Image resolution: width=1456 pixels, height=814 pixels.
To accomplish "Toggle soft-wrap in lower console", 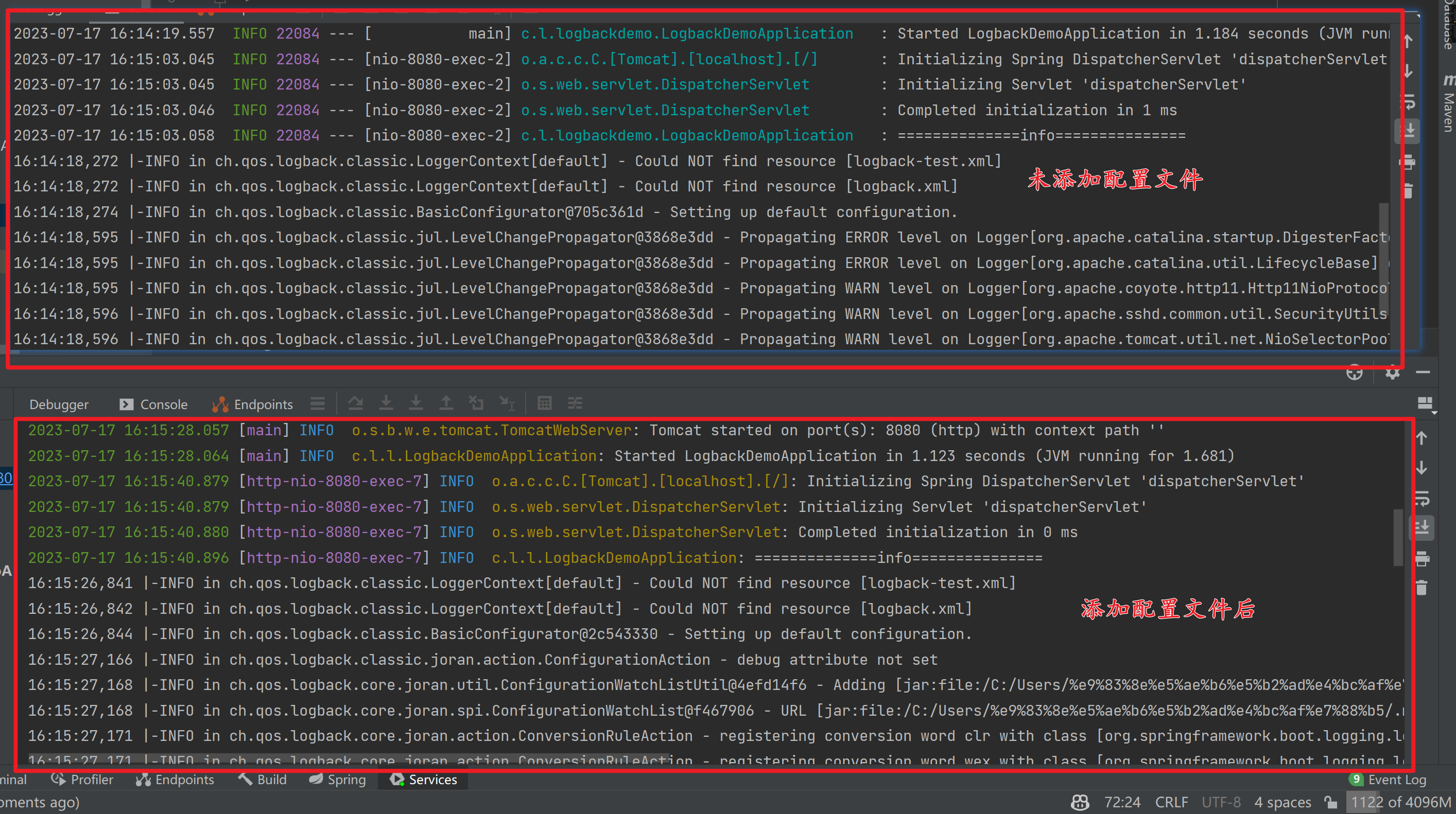I will pos(1422,498).
